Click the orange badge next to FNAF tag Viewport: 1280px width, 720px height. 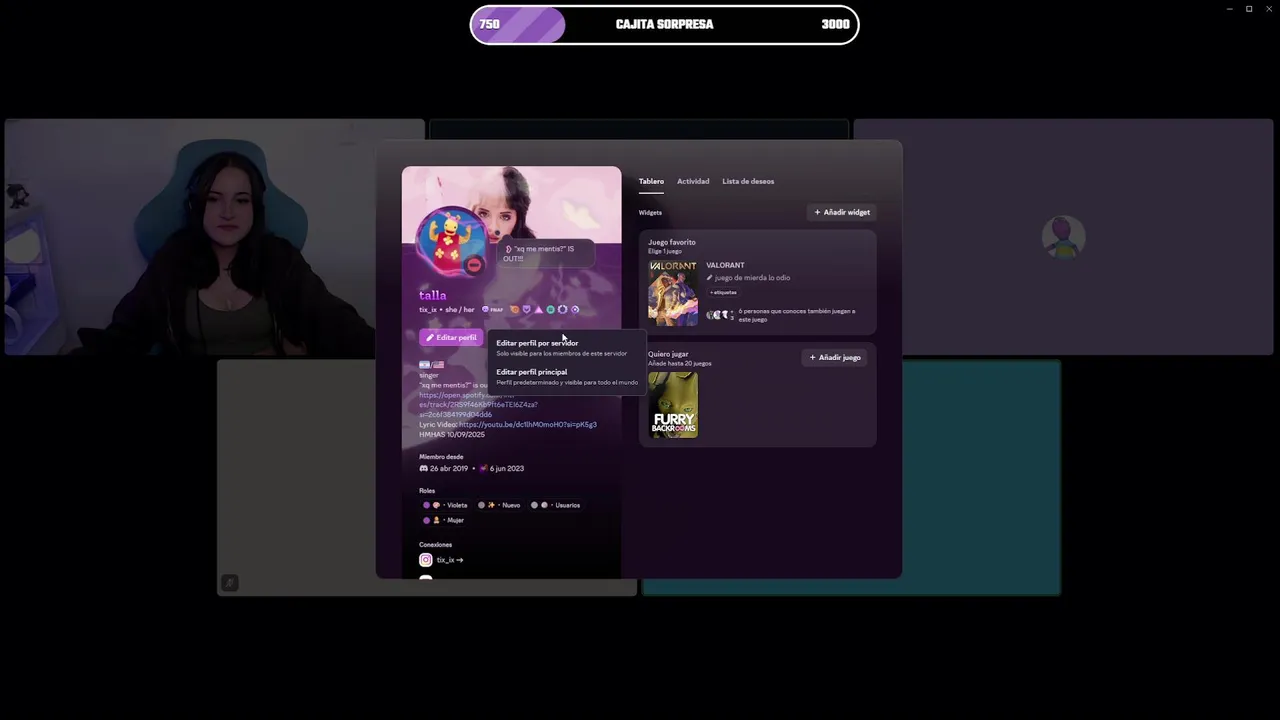pyautogui.click(x=514, y=310)
